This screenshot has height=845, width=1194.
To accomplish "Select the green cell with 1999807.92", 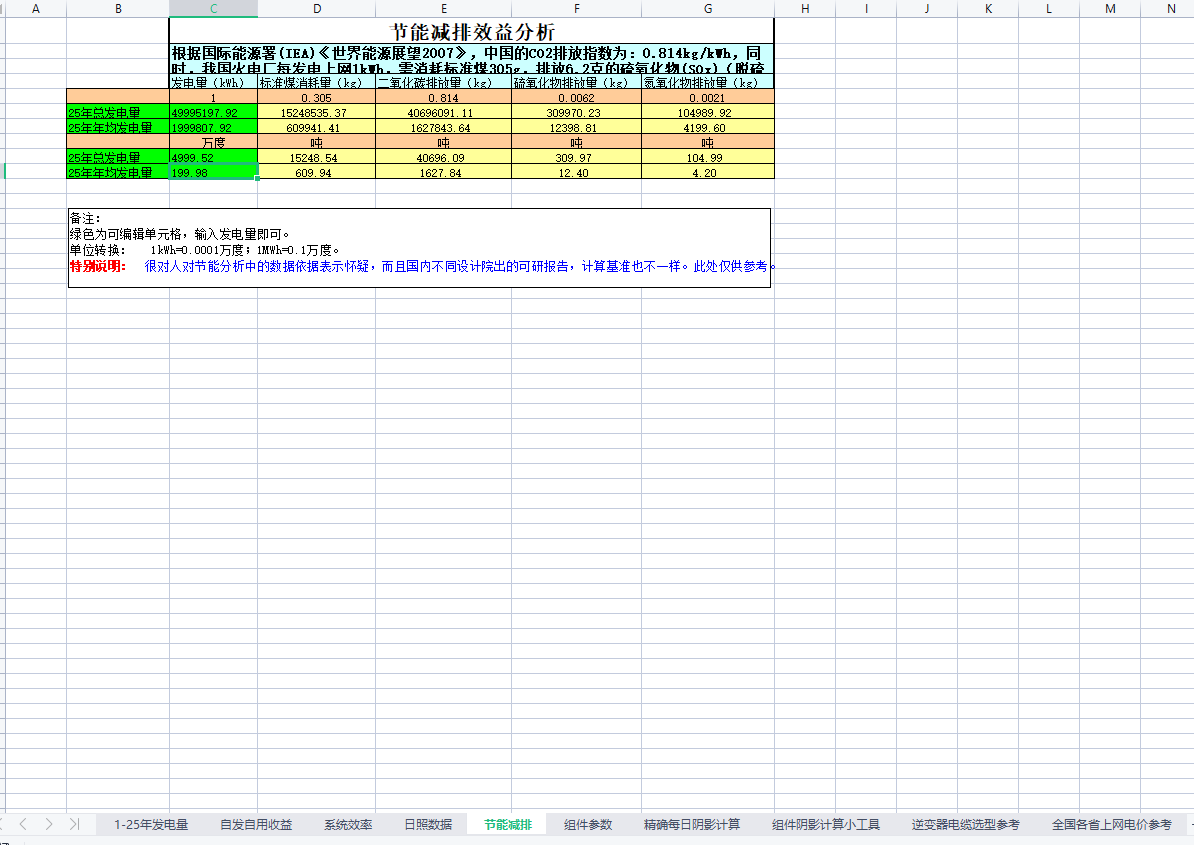I will [x=213, y=127].
